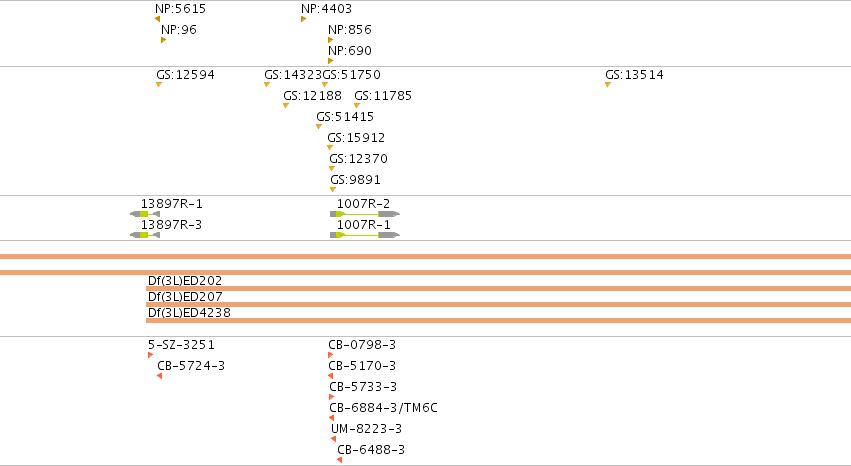
Task: Click the NP:96 insertion marker triangle
Action: pos(163,40)
